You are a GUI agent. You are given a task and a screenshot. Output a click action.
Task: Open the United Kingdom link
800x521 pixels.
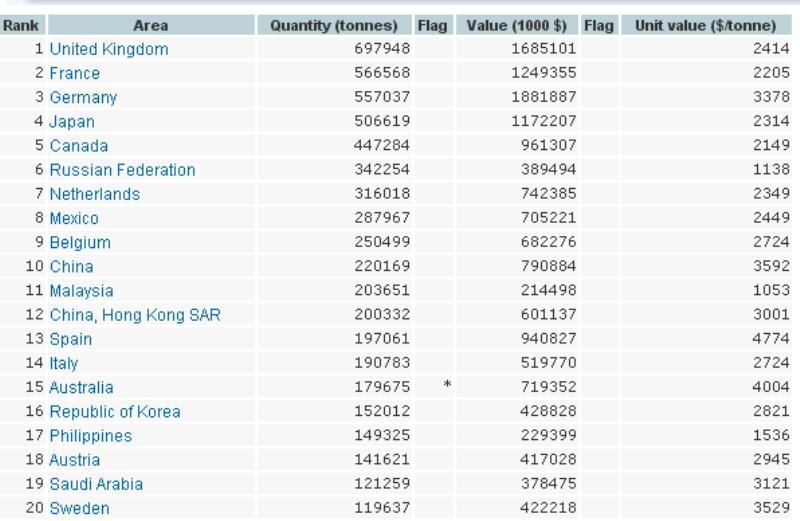click(108, 48)
